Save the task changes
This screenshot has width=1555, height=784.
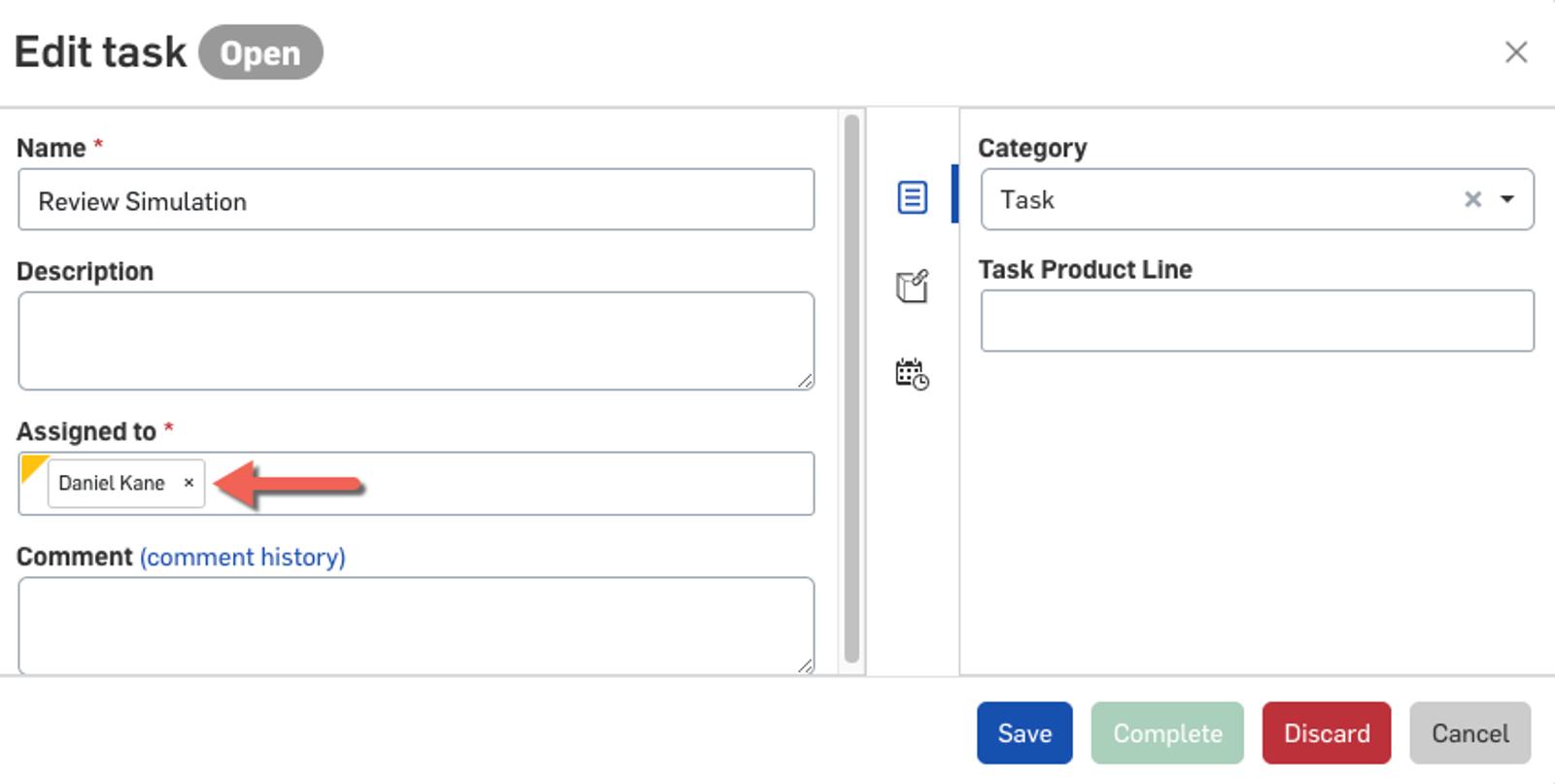coord(1024,733)
